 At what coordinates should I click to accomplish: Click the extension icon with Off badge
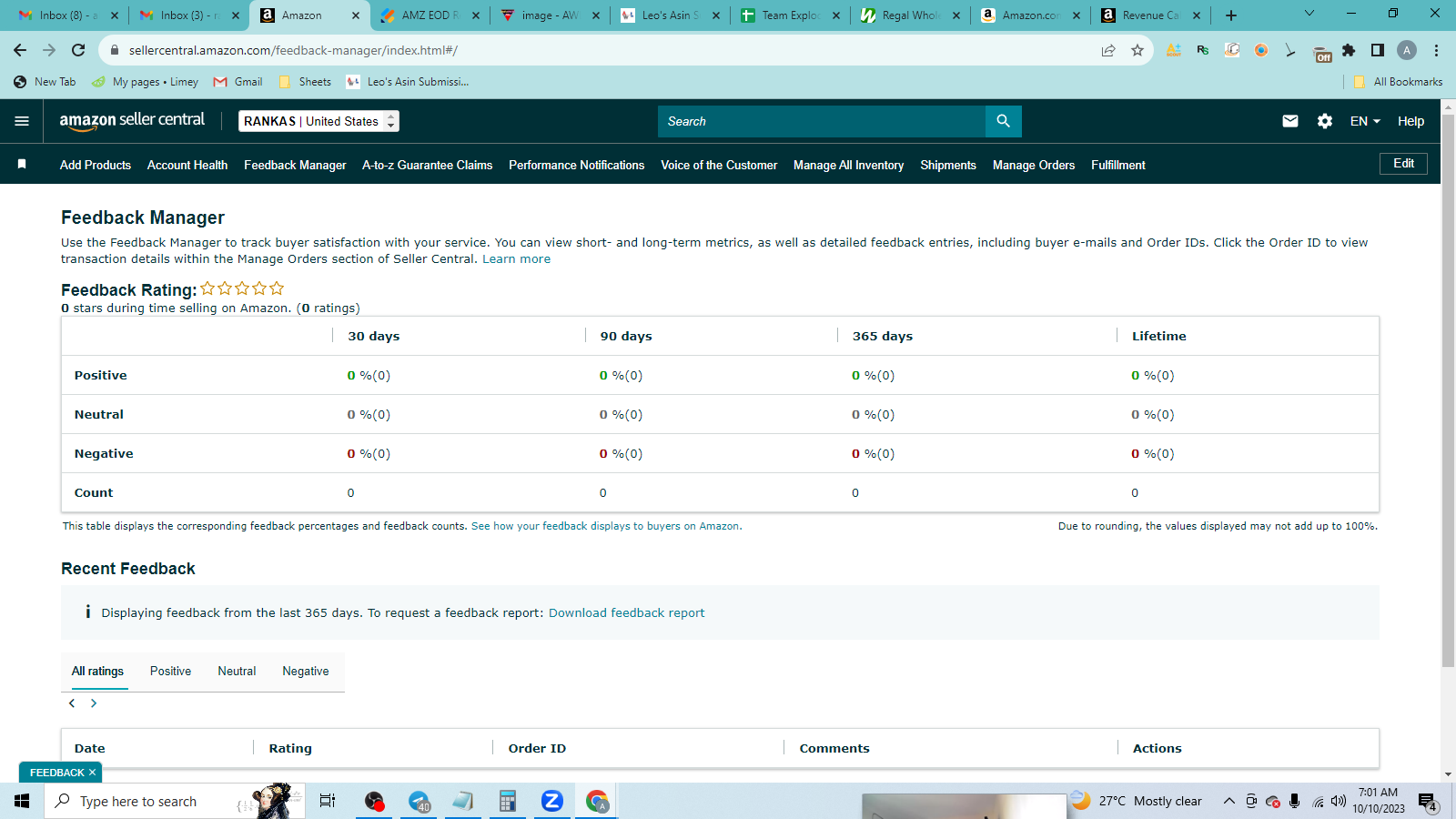coord(1321,52)
